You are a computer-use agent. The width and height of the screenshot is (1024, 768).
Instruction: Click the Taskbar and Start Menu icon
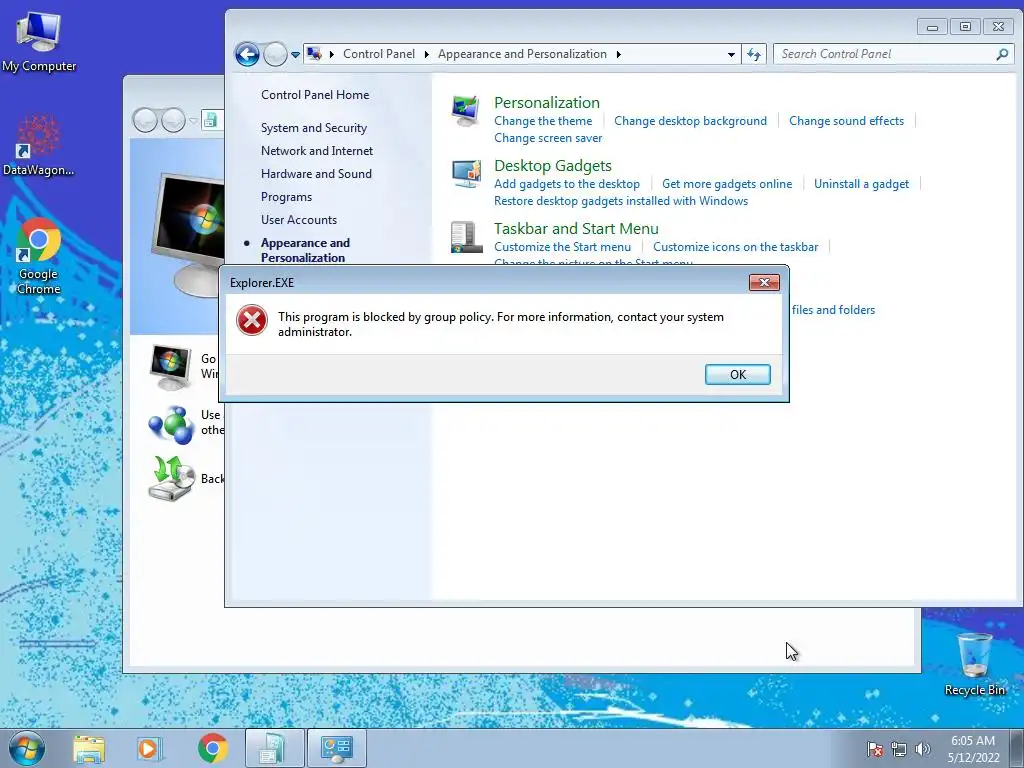click(467, 237)
